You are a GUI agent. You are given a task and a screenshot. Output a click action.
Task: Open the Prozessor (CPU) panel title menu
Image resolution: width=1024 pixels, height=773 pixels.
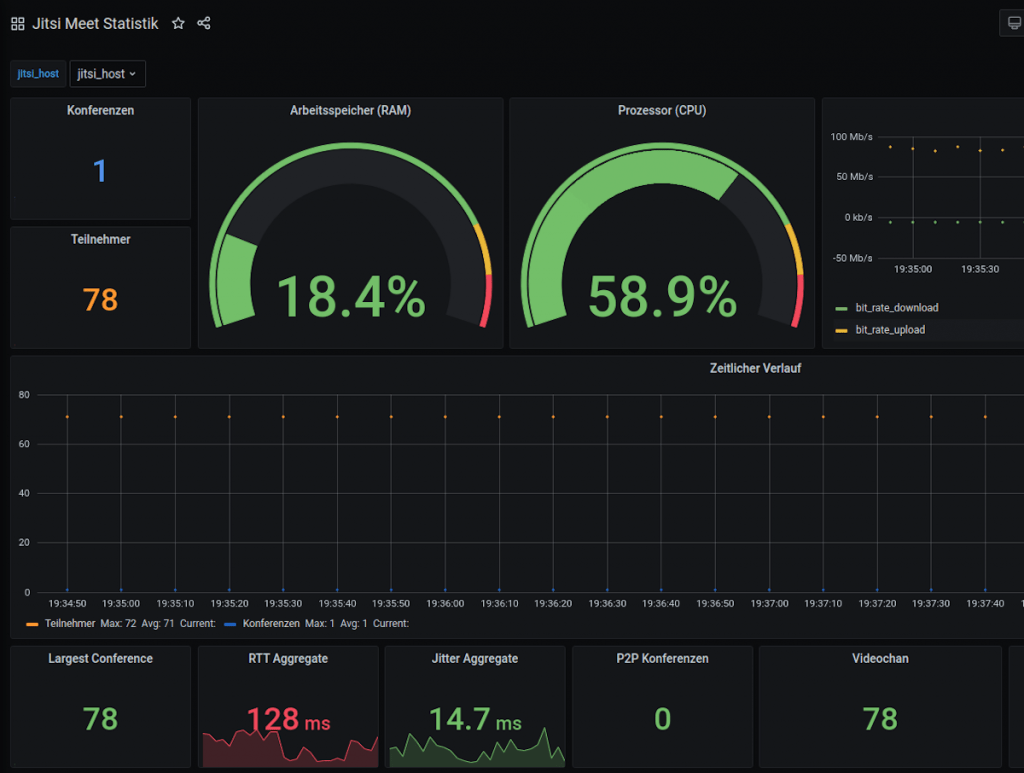661,111
